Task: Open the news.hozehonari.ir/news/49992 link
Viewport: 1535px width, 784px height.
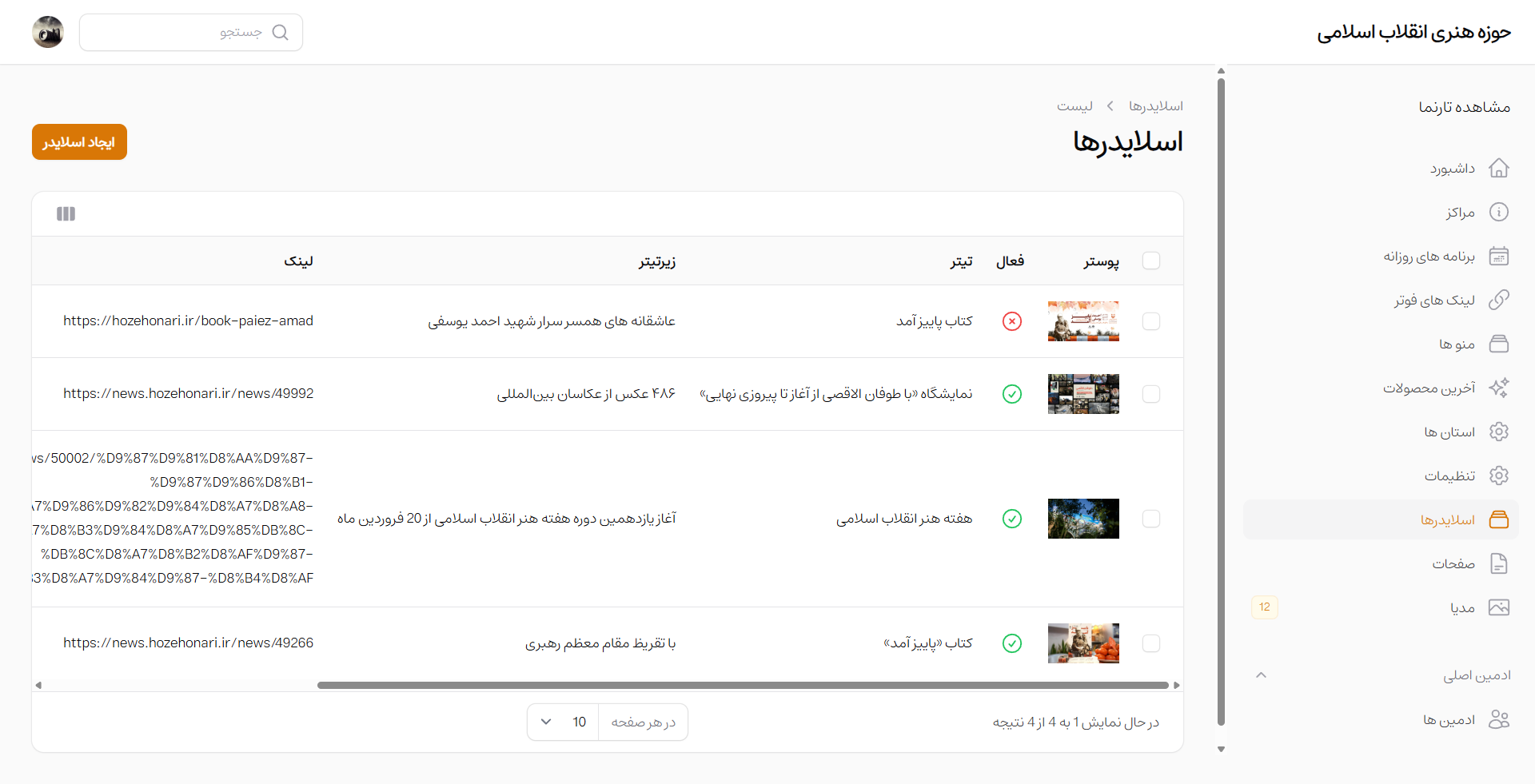Action: click(x=189, y=394)
